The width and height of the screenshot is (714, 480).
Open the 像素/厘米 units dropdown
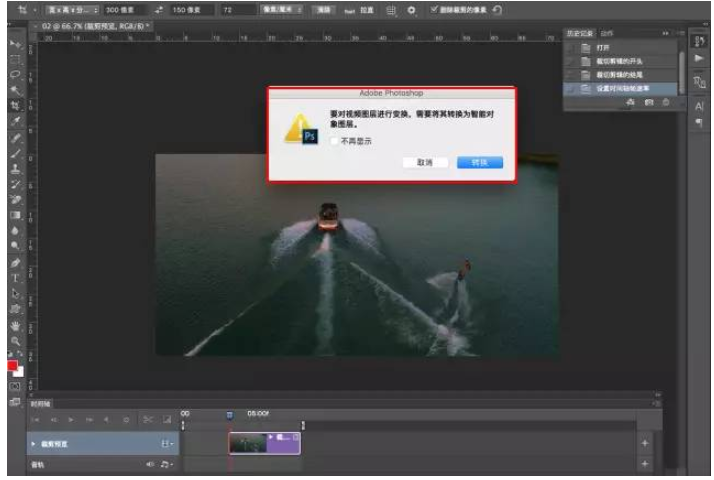[x=282, y=9]
